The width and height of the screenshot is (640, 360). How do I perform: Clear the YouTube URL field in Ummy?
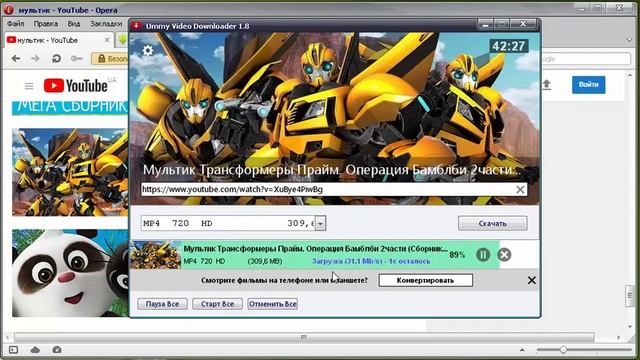pos(520,189)
